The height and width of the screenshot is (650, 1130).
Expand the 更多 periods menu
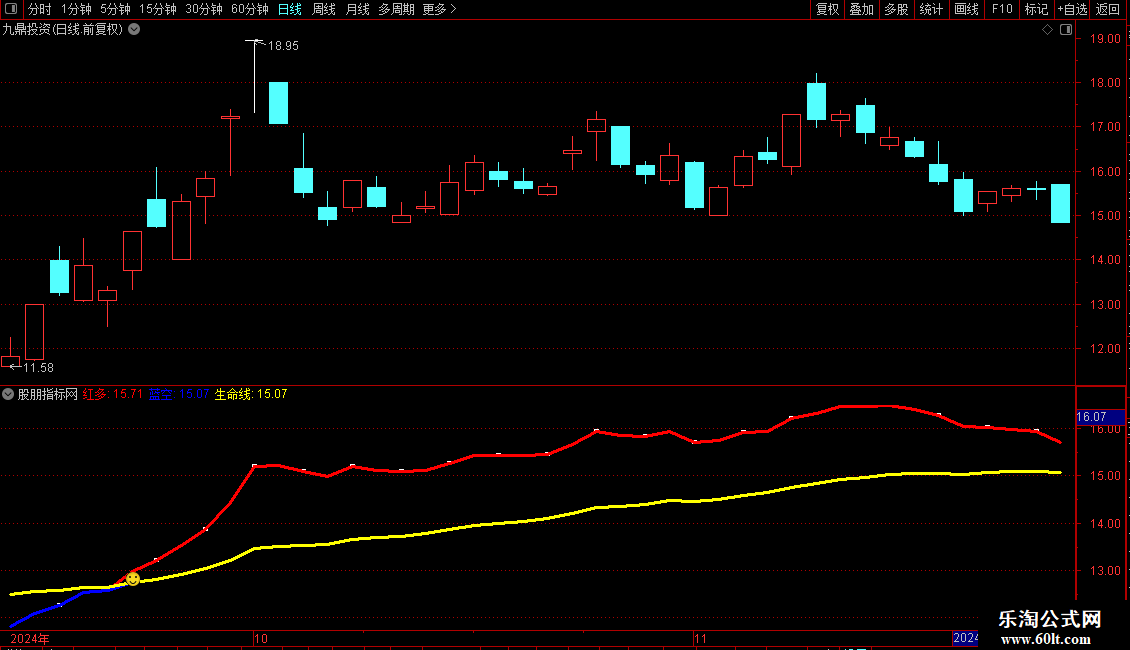point(439,9)
